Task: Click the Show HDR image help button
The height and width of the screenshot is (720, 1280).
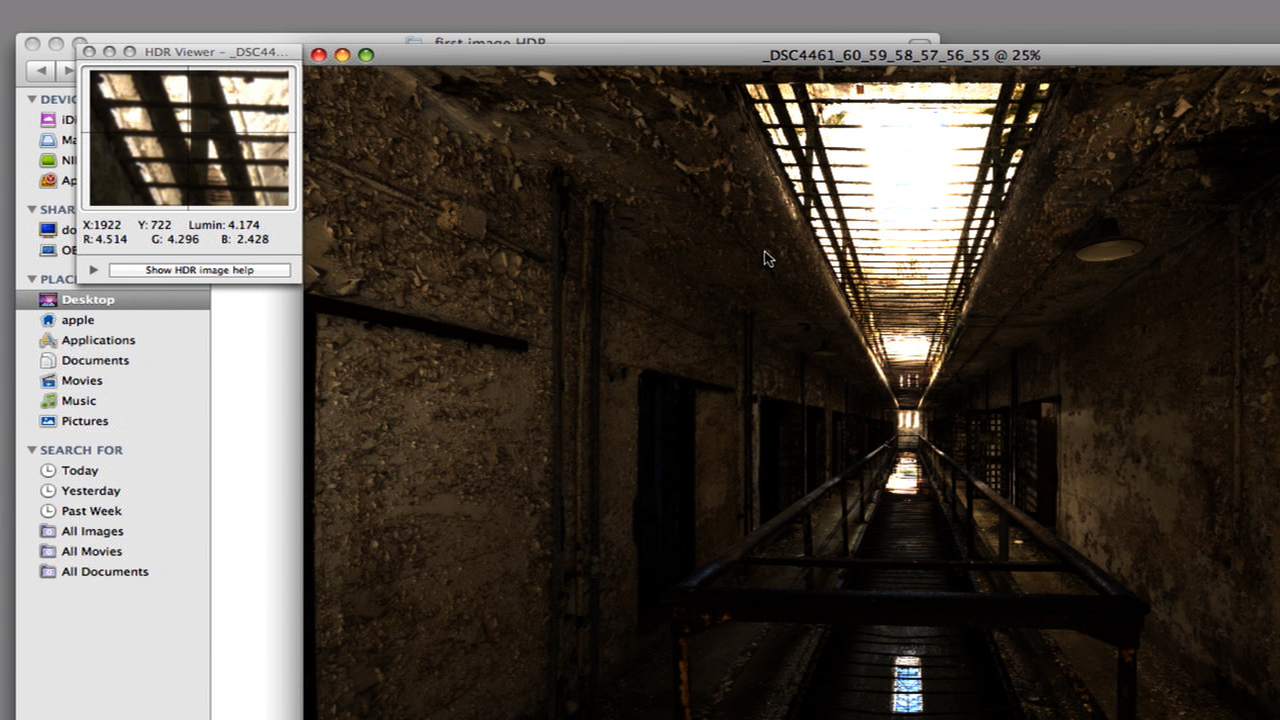Action: pos(200,269)
